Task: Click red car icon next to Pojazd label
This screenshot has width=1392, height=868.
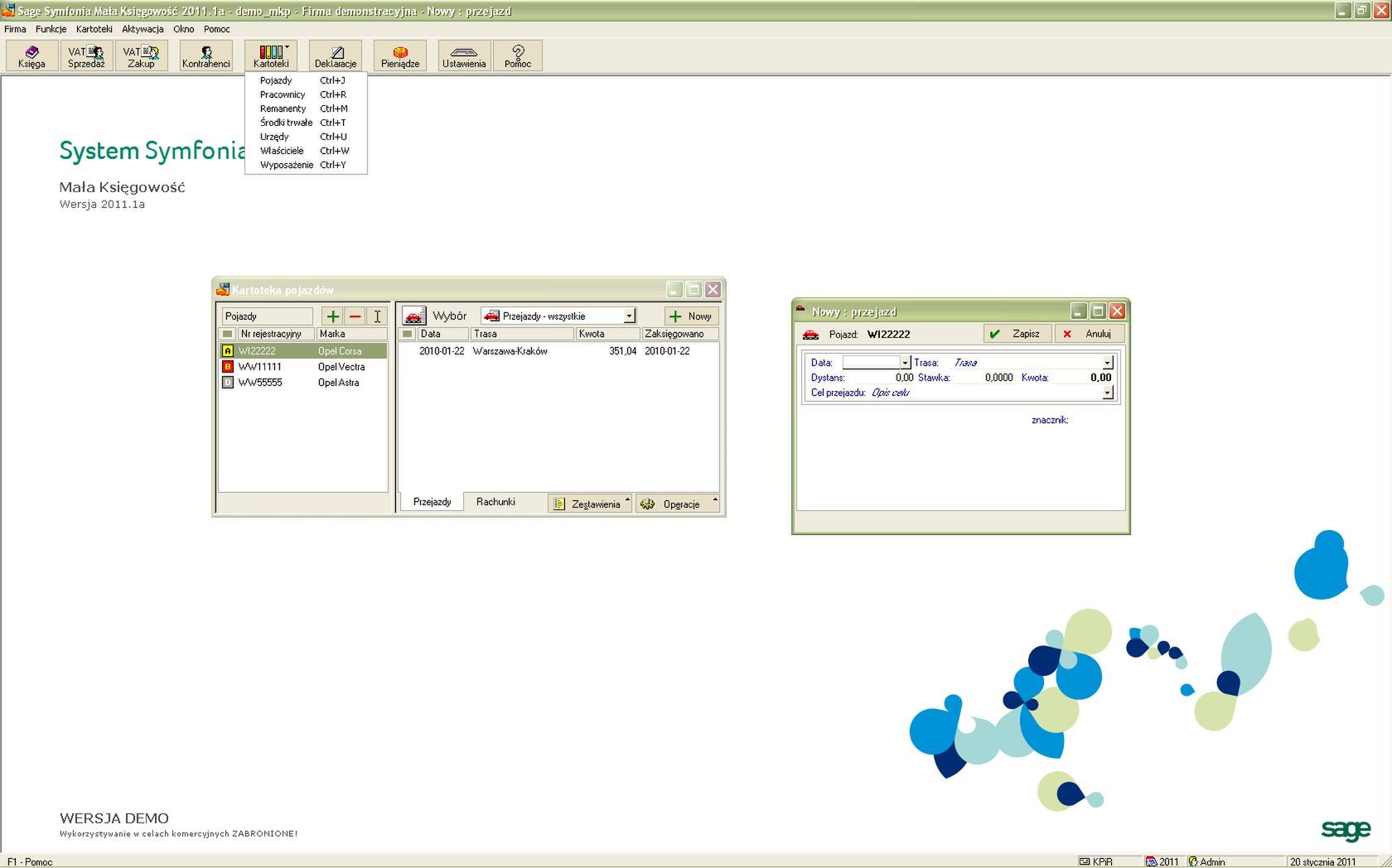Action: [x=811, y=335]
